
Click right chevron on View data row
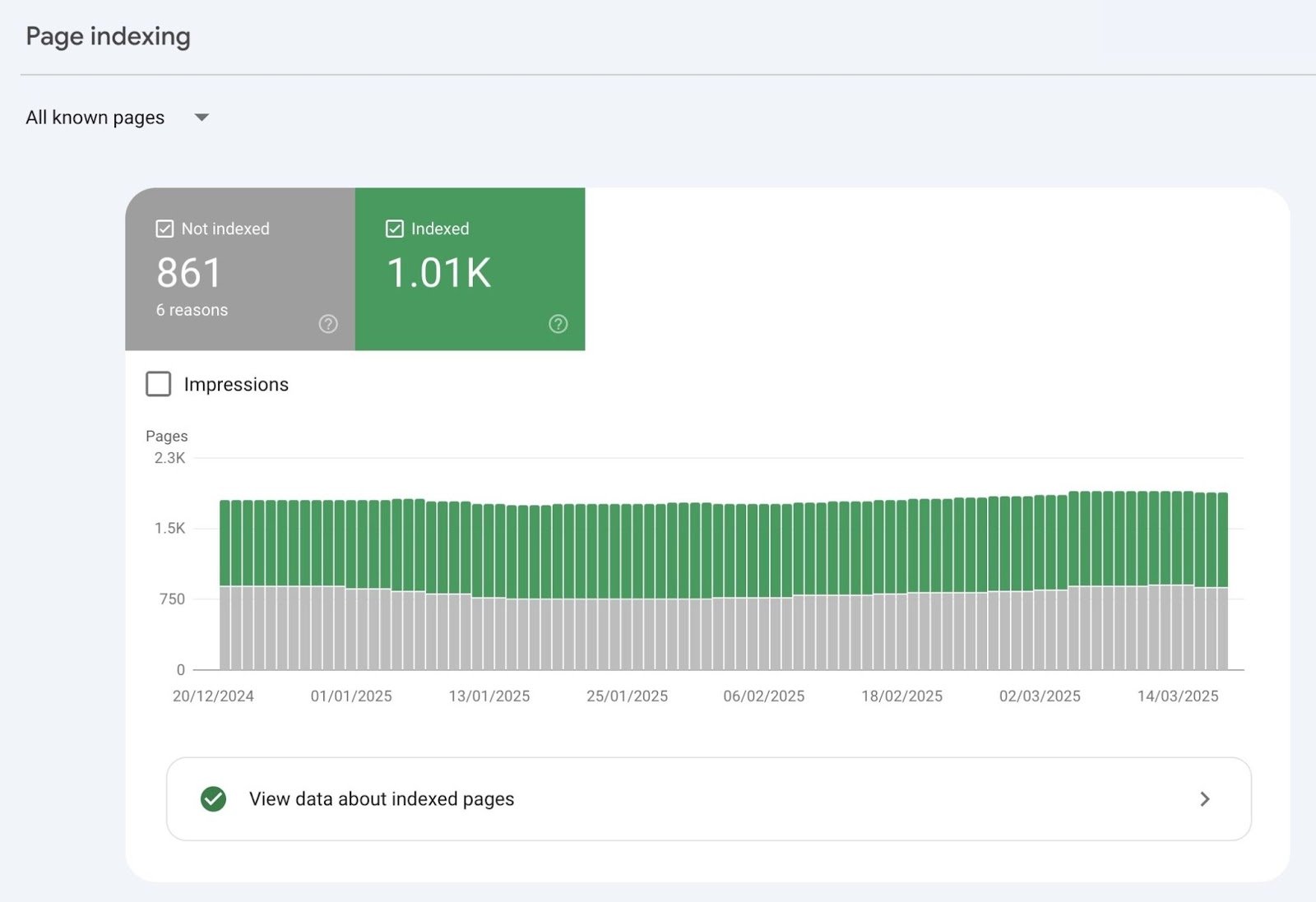pos(1205,798)
